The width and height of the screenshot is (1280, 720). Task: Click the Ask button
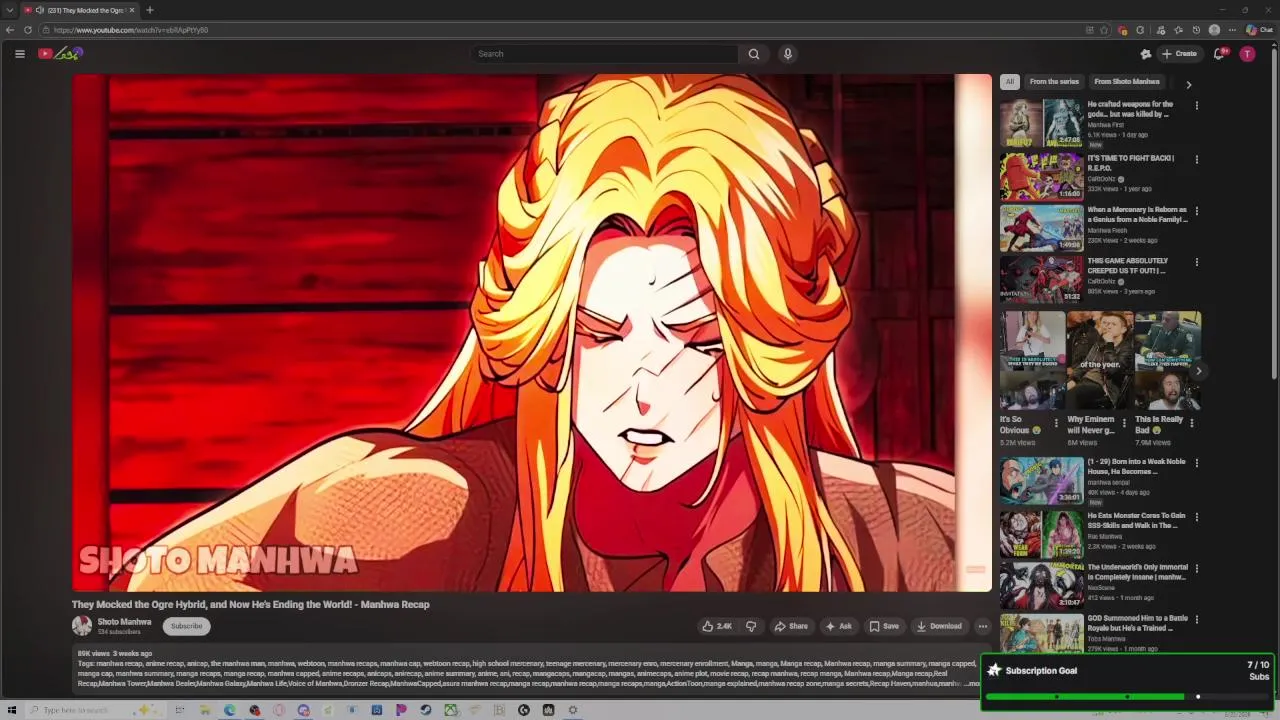coord(838,626)
